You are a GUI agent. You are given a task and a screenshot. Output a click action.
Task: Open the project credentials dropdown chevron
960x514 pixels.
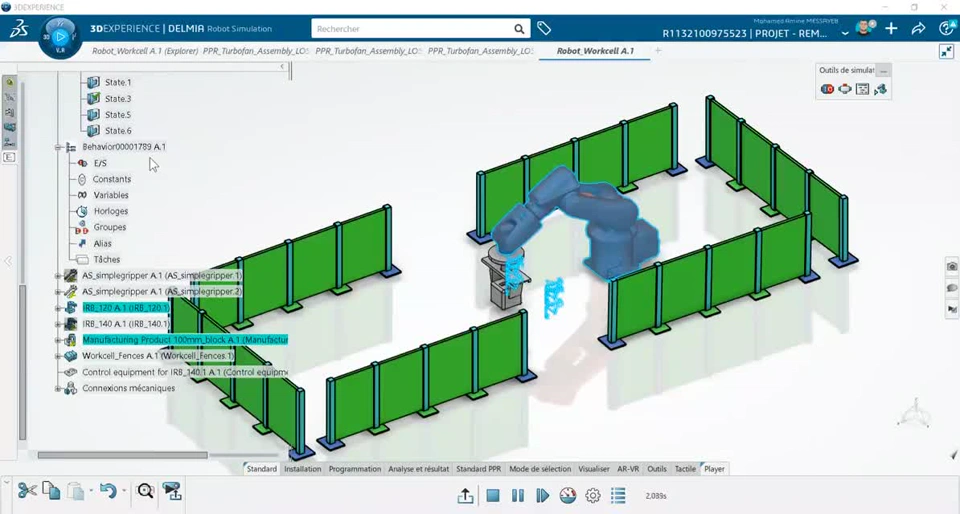pos(845,33)
